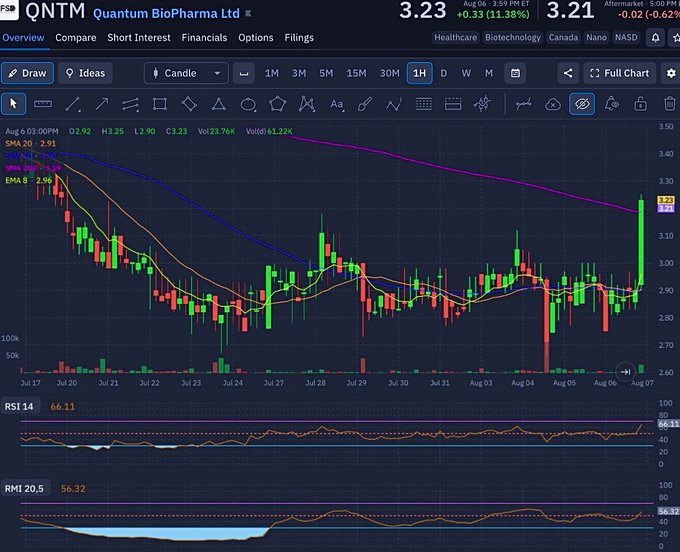Click the NASD exchange tag
This screenshot has height=552, width=680.
pos(626,38)
